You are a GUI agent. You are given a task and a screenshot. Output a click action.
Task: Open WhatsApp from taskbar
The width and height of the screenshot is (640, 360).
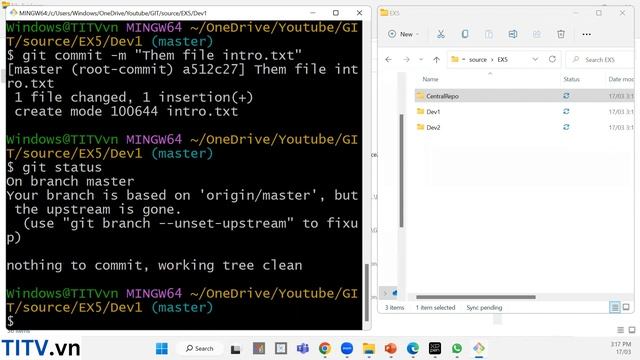[x=457, y=349]
